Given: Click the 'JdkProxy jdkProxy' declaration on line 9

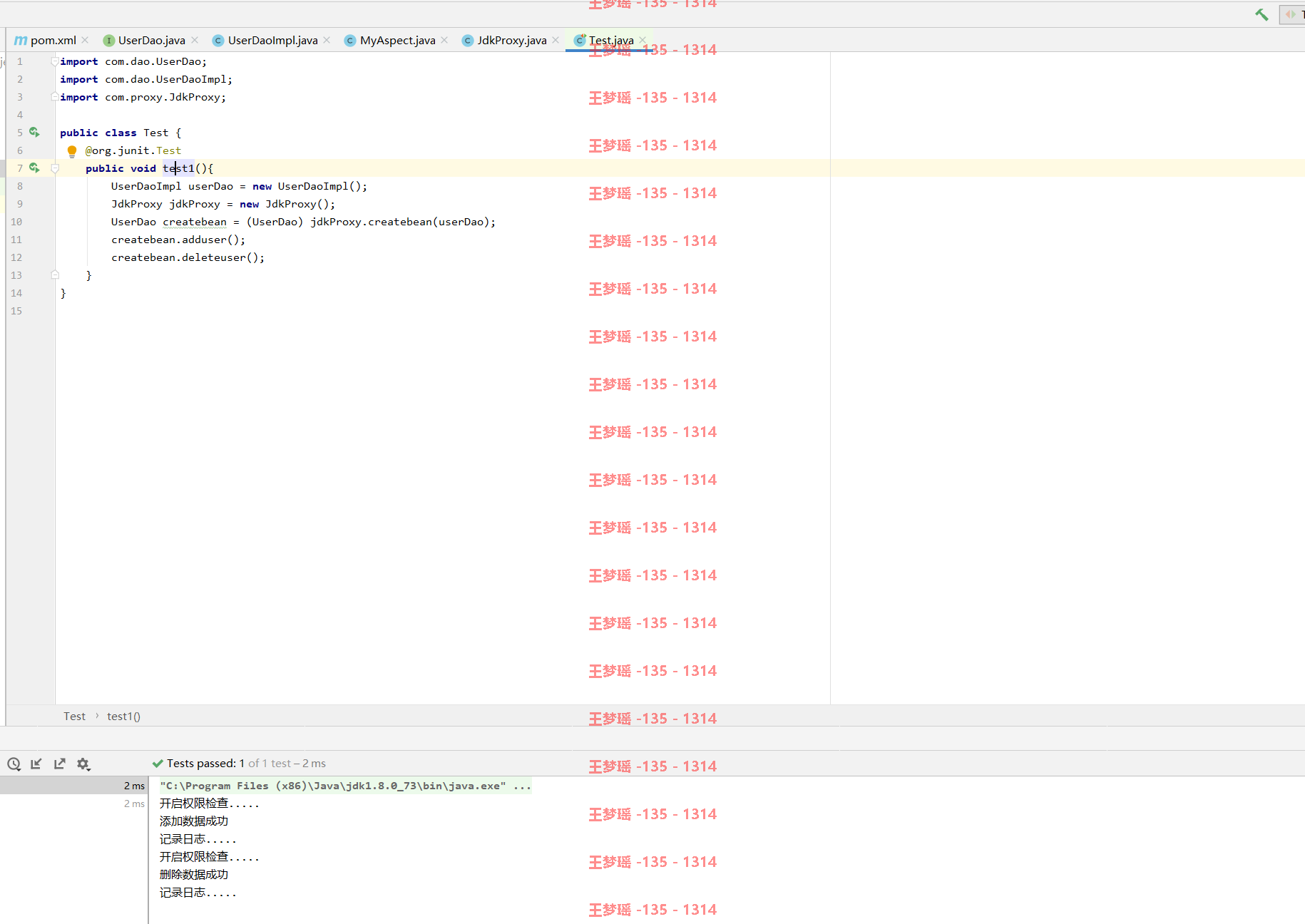Looking at the screenshot, I should pos(165,204).
